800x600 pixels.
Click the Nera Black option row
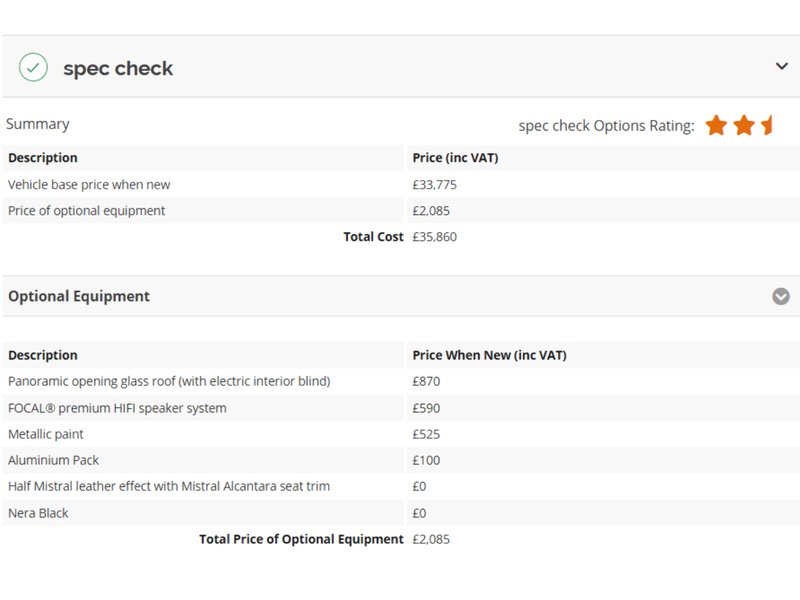click(x=38, y=513)
